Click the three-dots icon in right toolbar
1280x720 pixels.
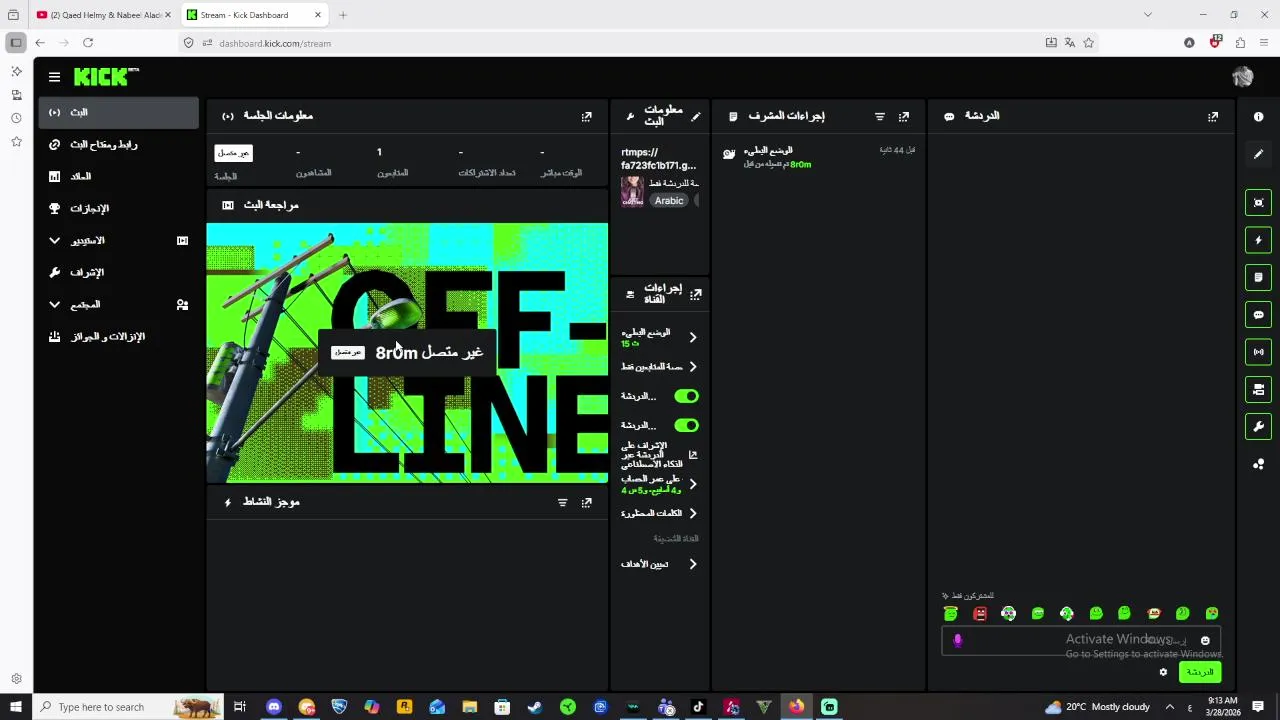click(x=1258, y=464)
